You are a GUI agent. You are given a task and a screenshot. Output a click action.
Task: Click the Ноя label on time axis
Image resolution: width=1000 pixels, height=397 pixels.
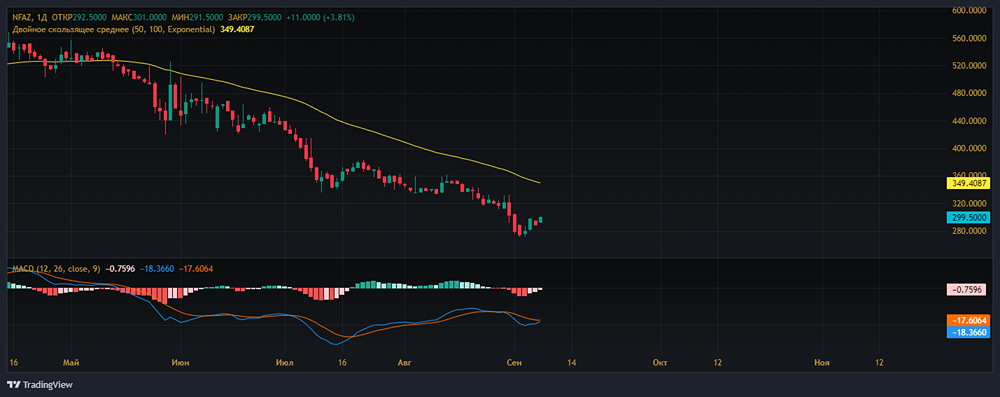pyautogui.click(x=822, y=363)
